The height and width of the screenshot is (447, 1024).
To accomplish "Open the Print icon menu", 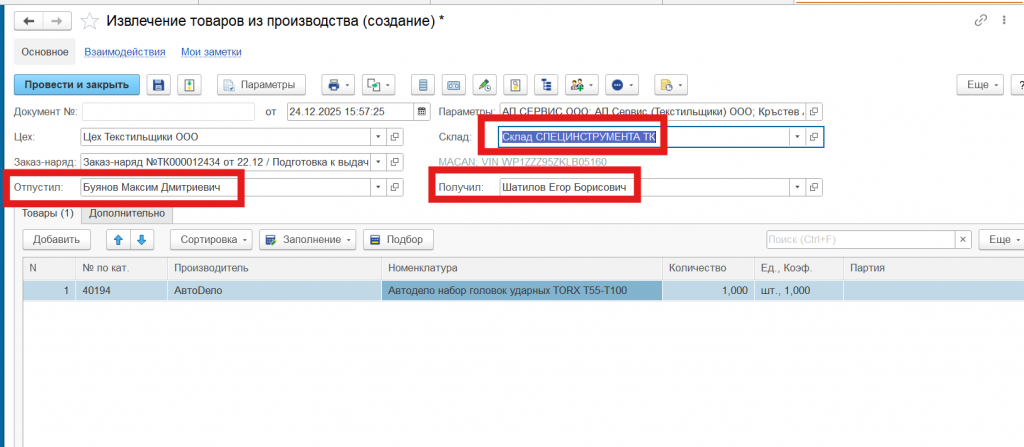I will click(338, 85).
